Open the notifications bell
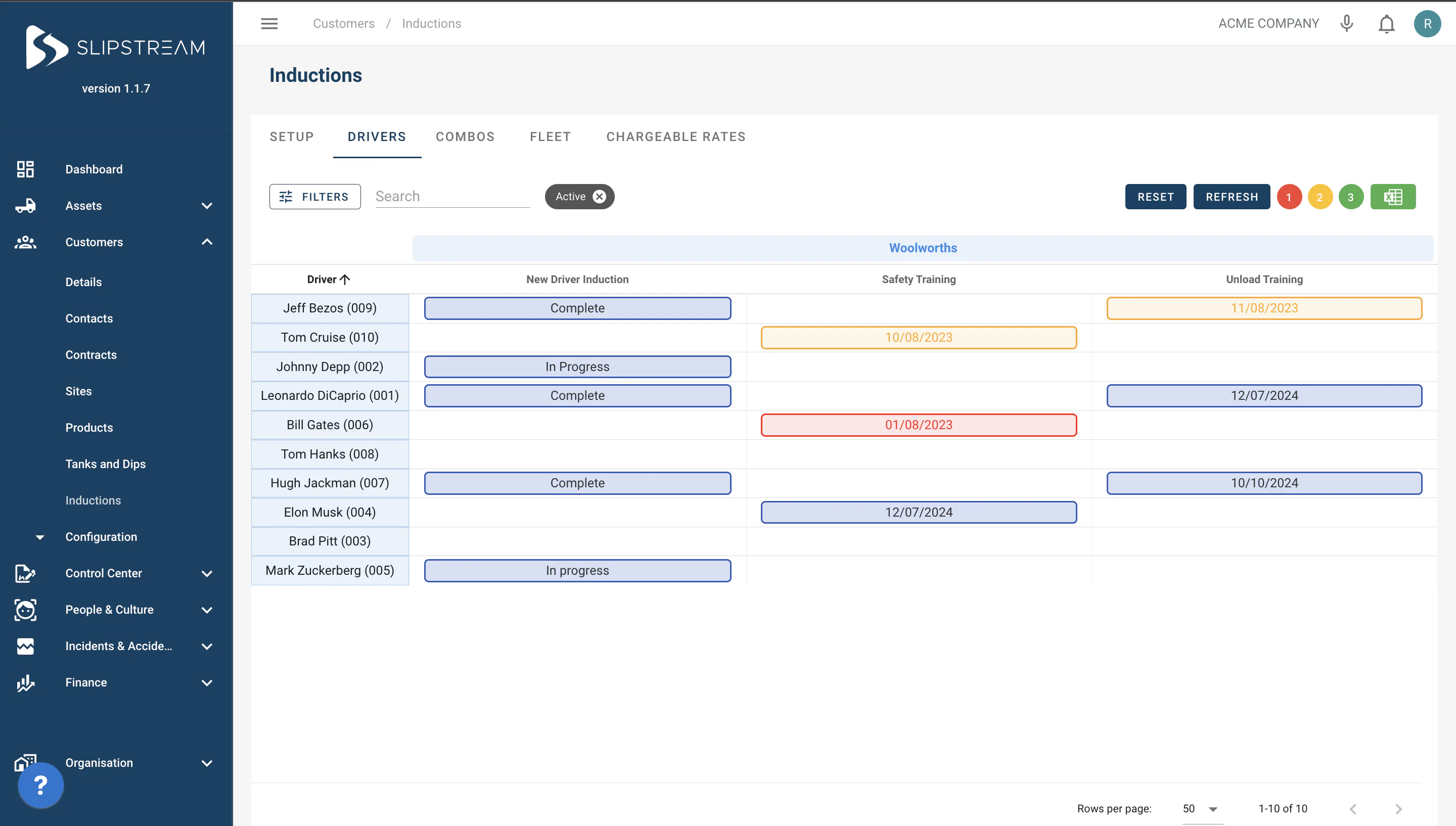Screen dimensions: 1456x826 point(1386,24)
